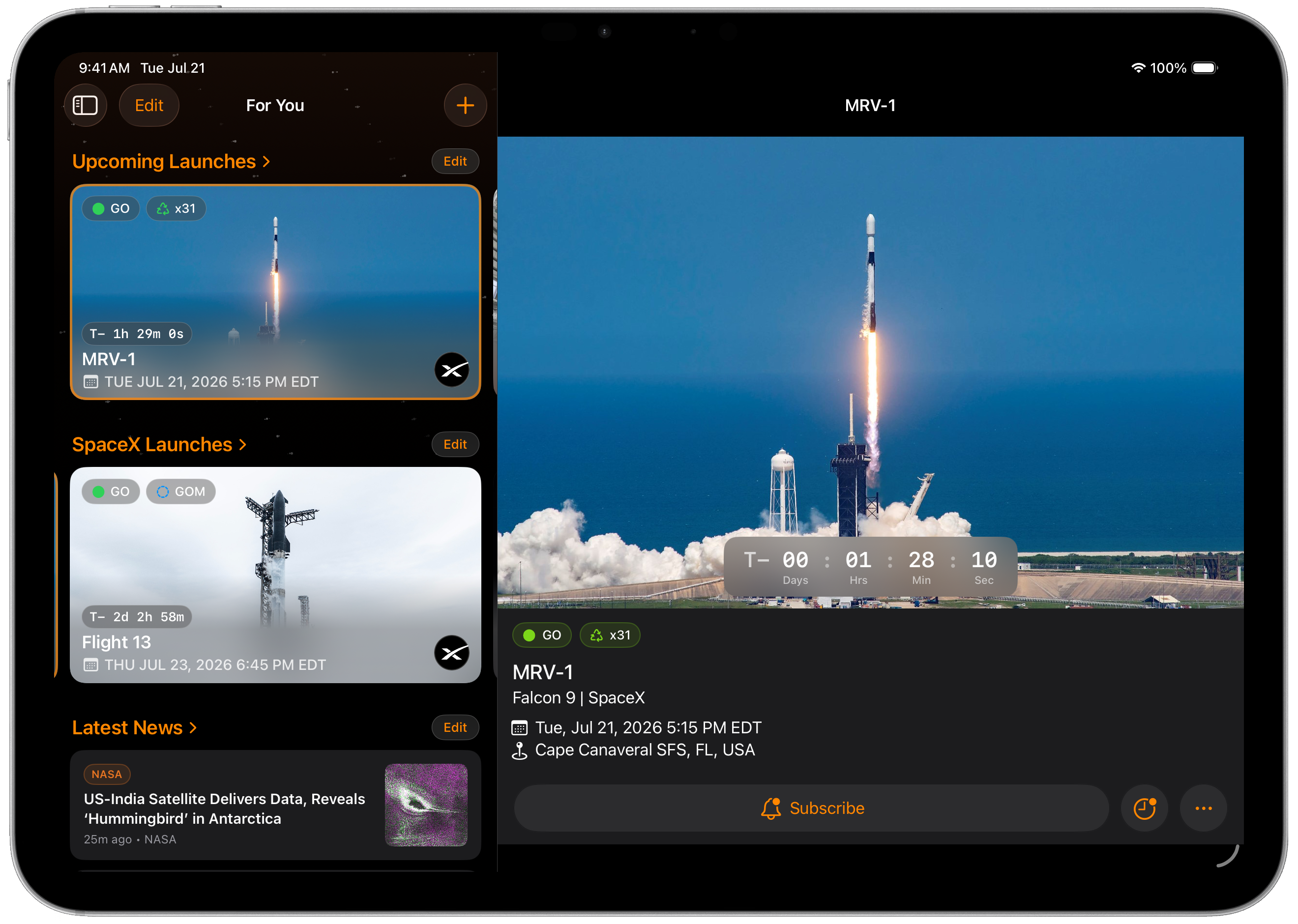Tap the GOM status badge on Flight 13
1298x924 pixels.
[181, 491]
